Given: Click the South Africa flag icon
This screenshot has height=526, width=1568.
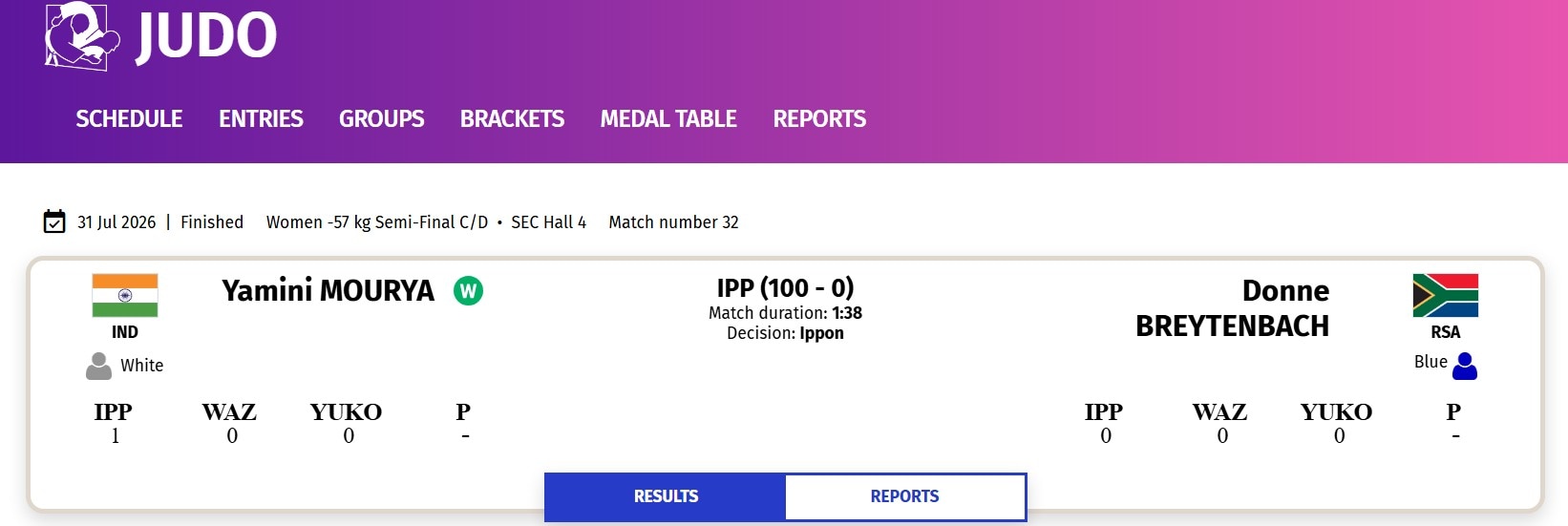Looking at the screenshot, I should (x=1445, y=296).
